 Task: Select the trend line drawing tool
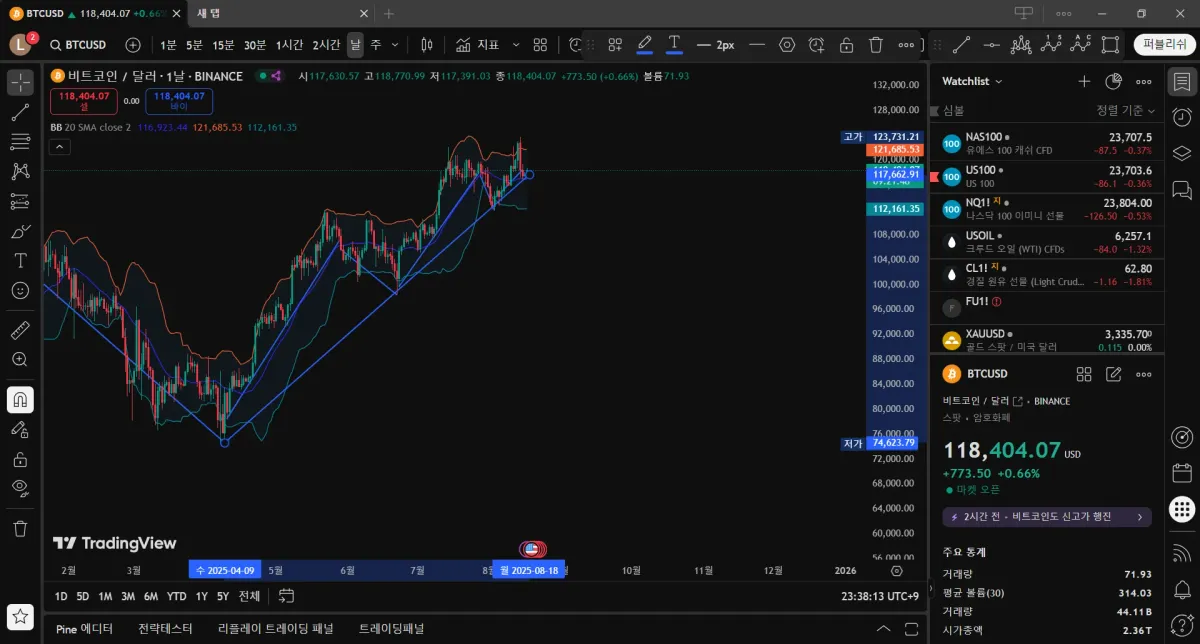point(20,112)
